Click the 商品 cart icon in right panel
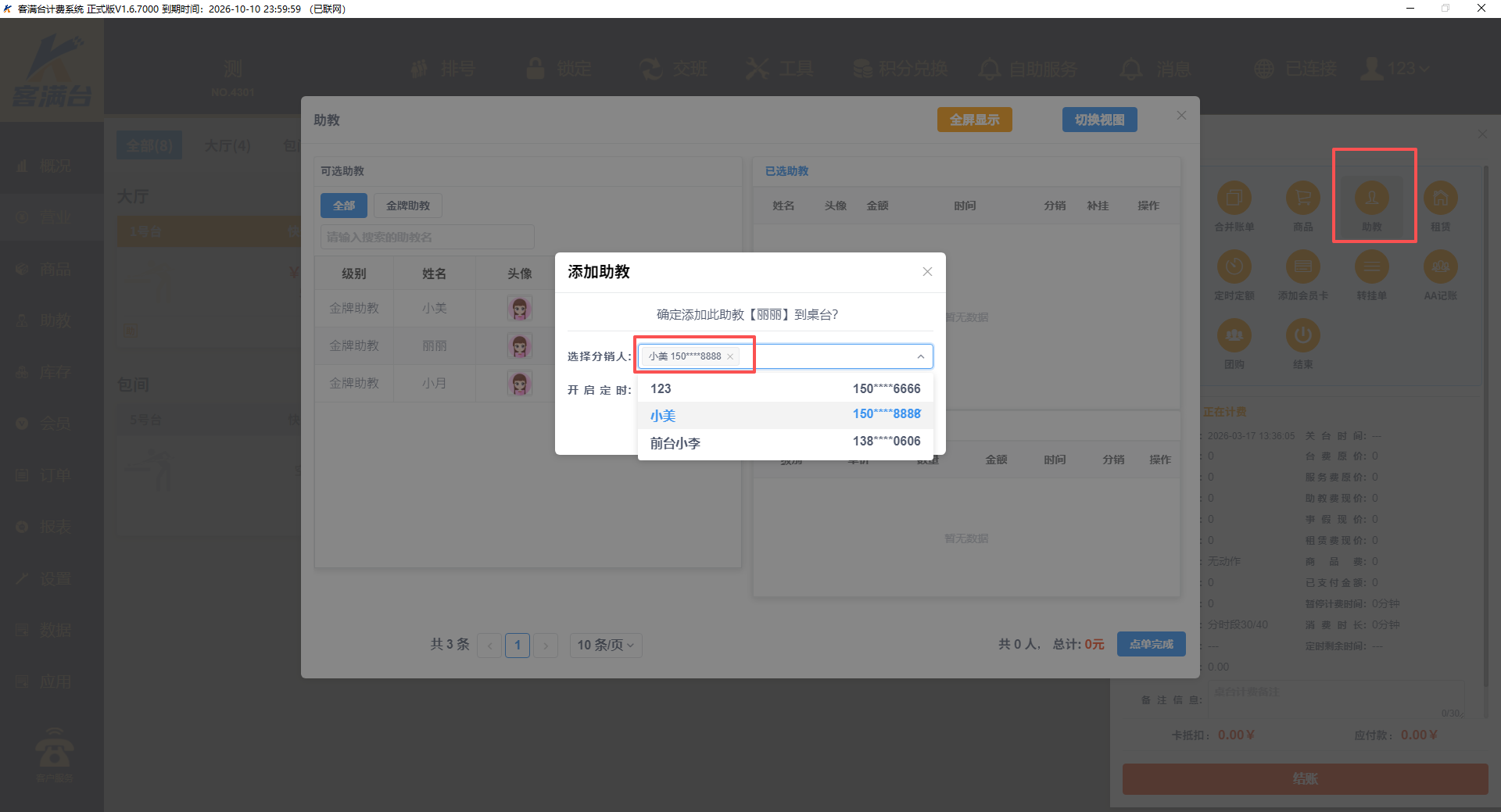The height and width of the screenshot is (812, 1501). [1302, 199]
